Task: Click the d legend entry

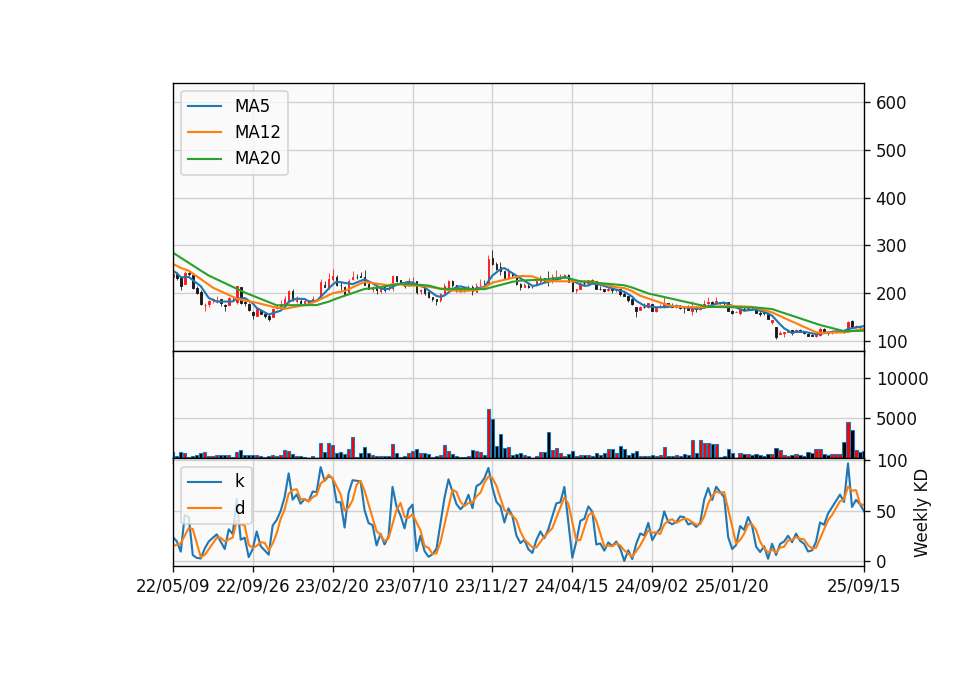Action: [239, 508]
